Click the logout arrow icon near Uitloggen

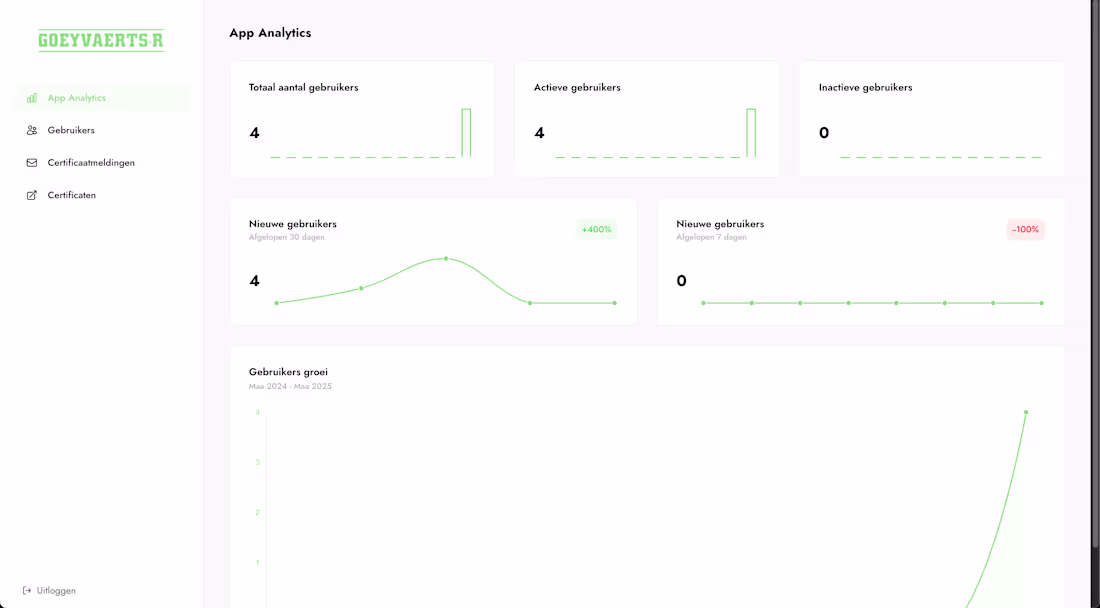(25, 590)
